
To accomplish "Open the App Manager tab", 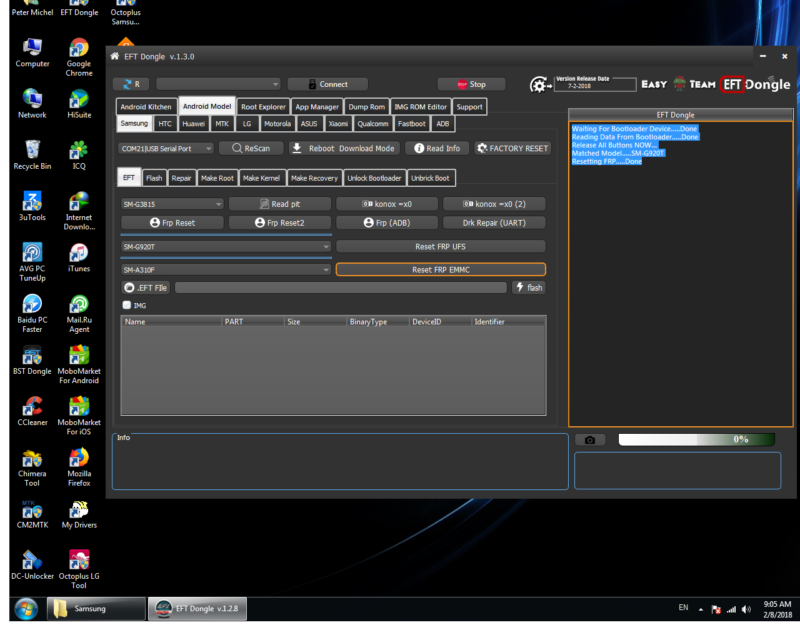I will (x=317, y=107).
